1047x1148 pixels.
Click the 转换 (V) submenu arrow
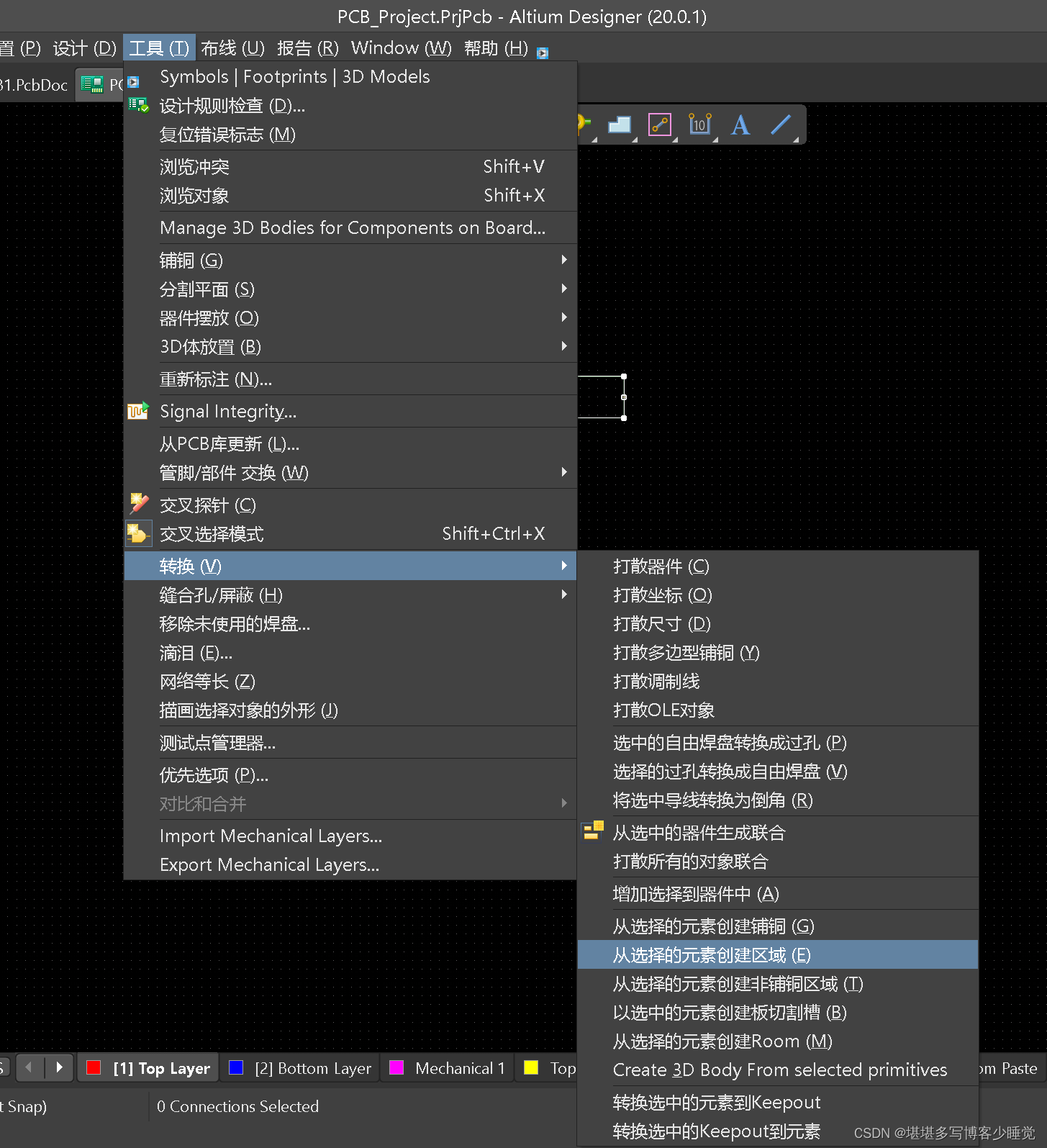(x=565, y=566)
